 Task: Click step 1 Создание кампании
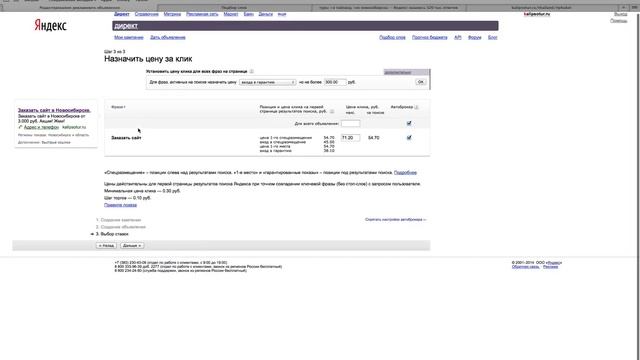(120, 220)
